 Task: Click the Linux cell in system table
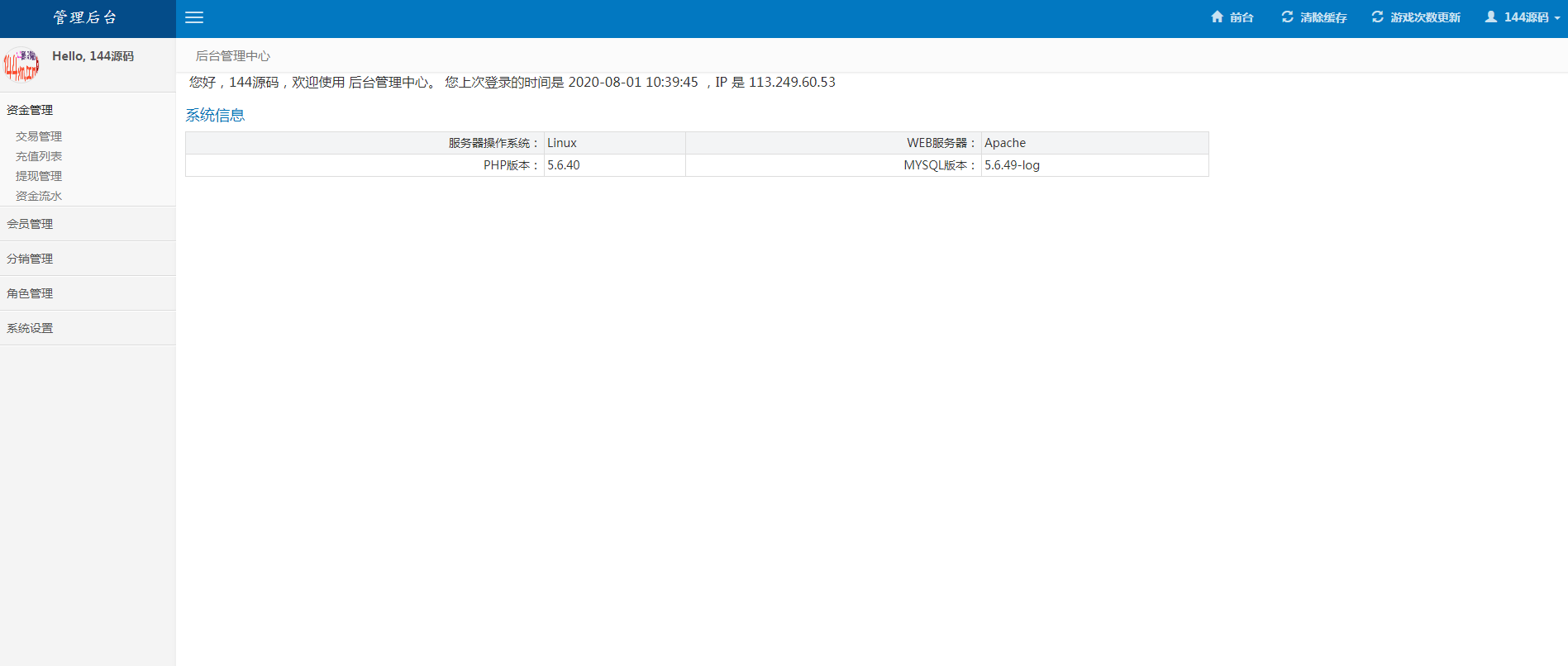tap(614, 143)
